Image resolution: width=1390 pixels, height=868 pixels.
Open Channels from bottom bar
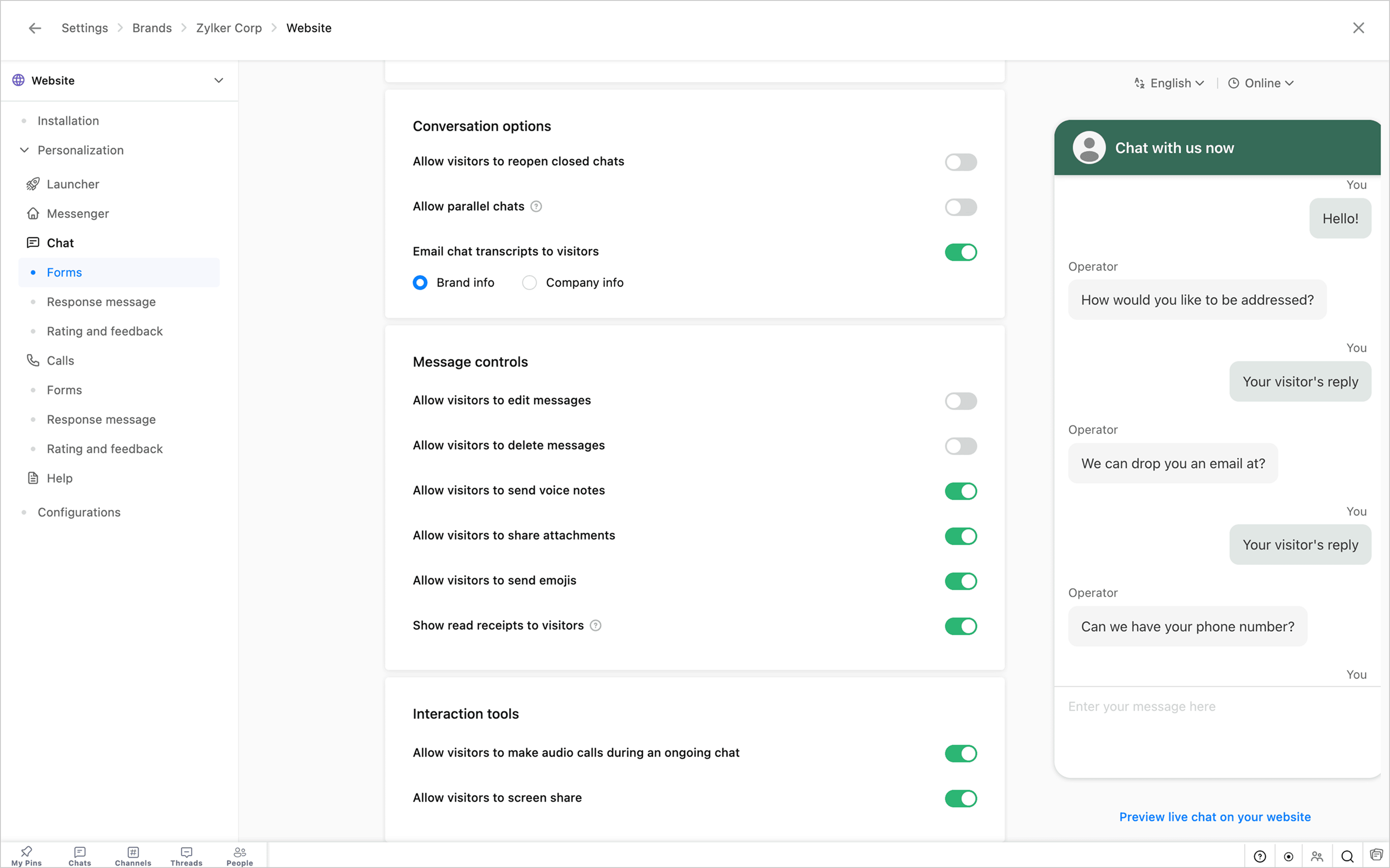coord(133,856)
